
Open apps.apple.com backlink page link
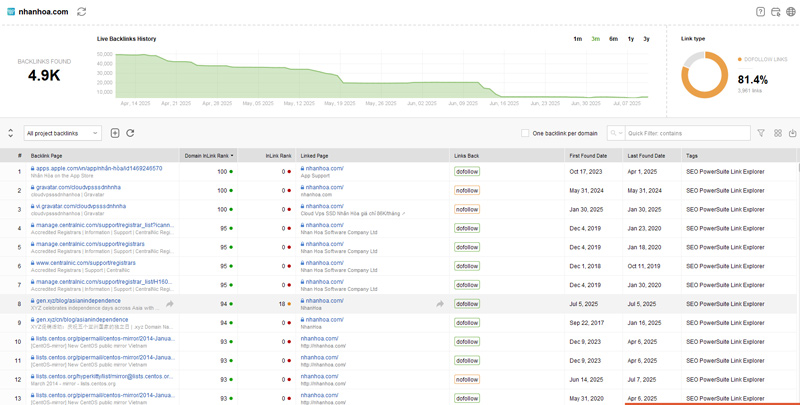click(99, 168)
